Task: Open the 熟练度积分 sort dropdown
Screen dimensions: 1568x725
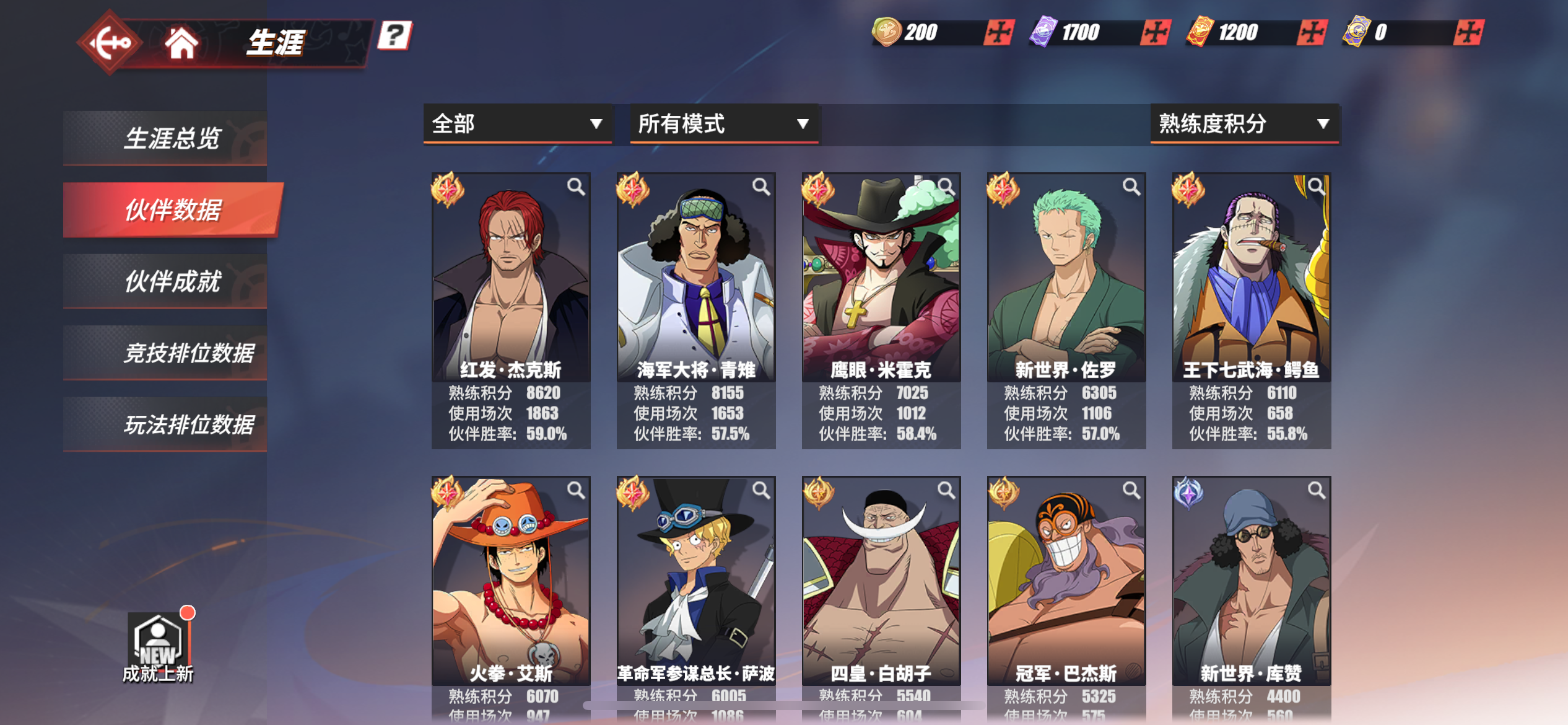Action: point(1244,123)
